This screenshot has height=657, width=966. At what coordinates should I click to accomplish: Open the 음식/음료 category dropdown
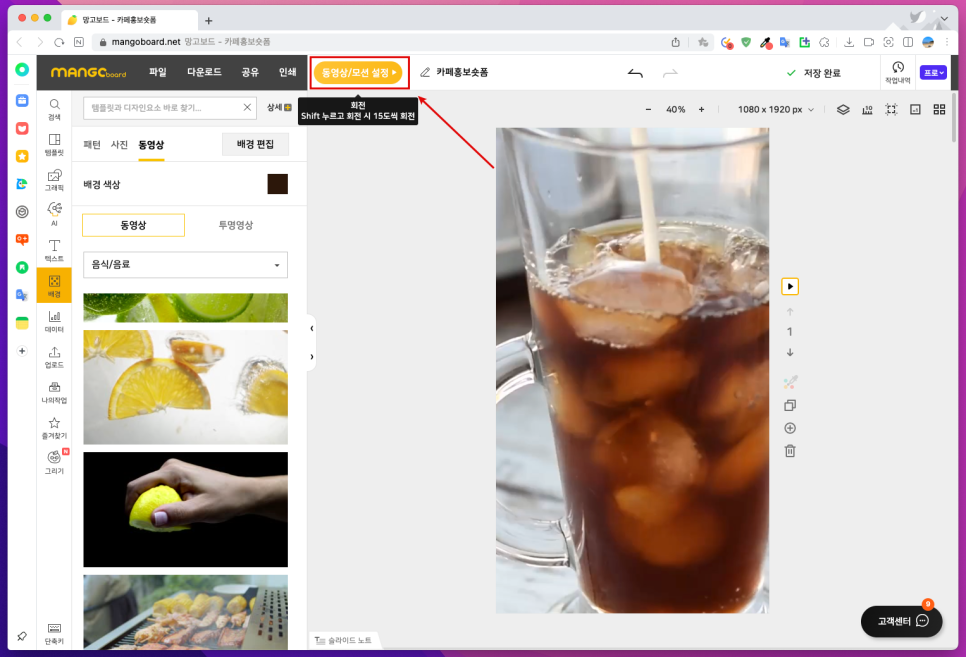(185, 264)
